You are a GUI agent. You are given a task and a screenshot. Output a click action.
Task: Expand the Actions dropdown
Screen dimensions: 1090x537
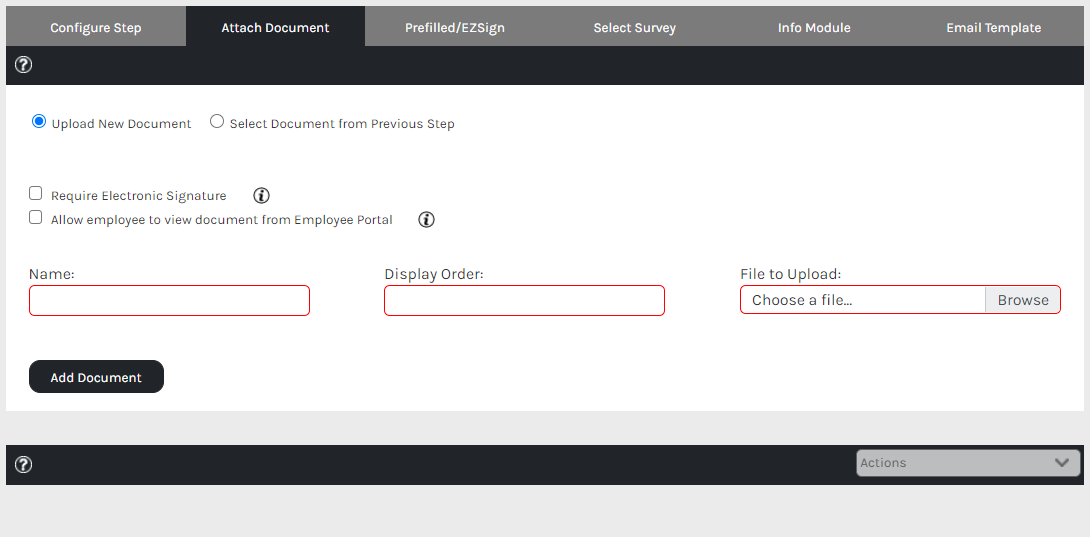point(968,463)
